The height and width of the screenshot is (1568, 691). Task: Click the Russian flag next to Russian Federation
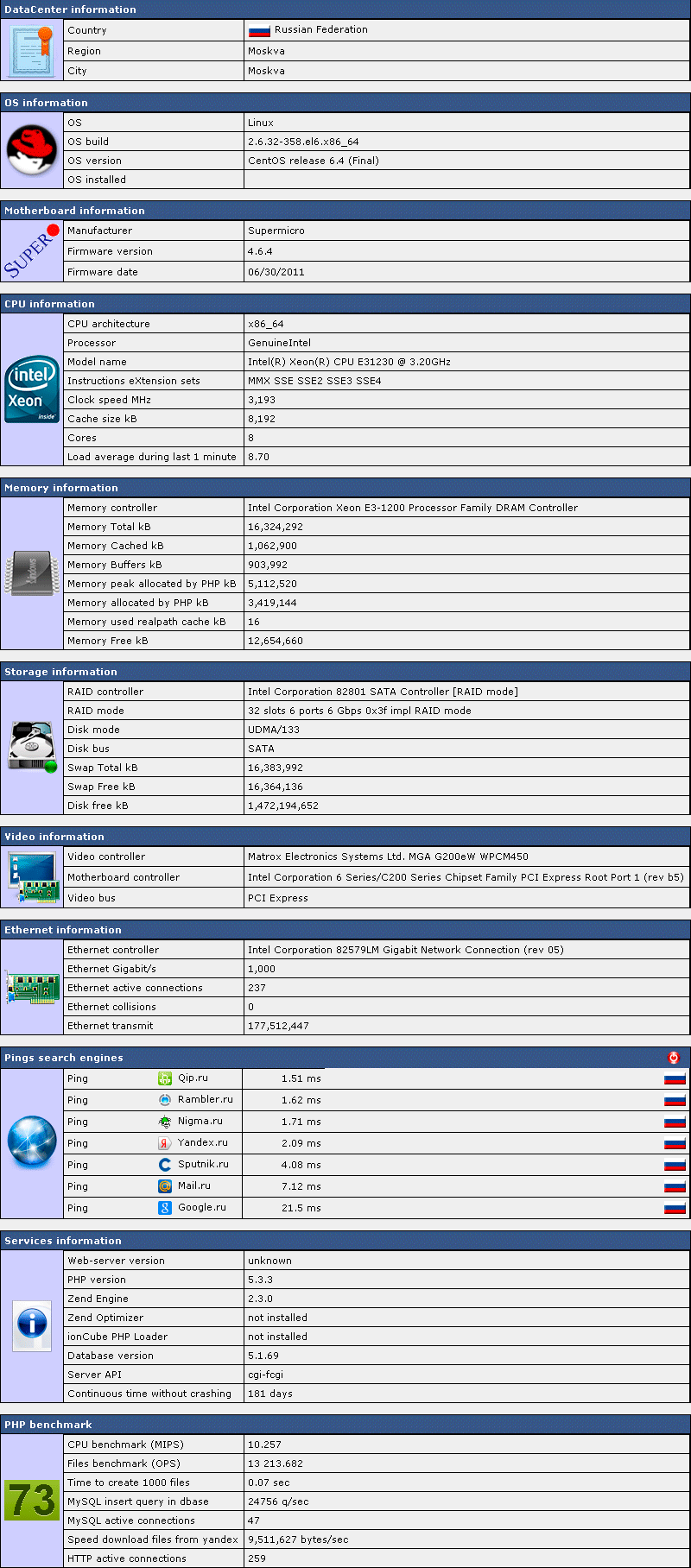259,30
